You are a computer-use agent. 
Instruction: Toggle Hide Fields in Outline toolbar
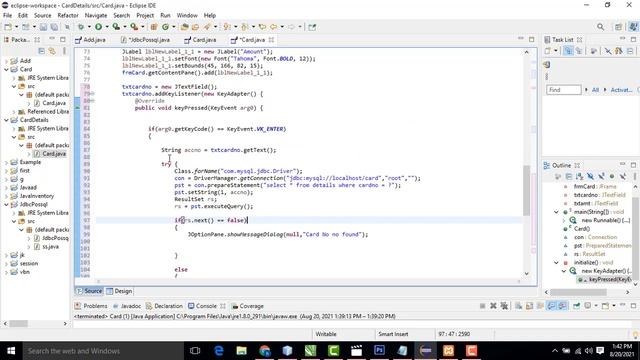coord(590,176)
